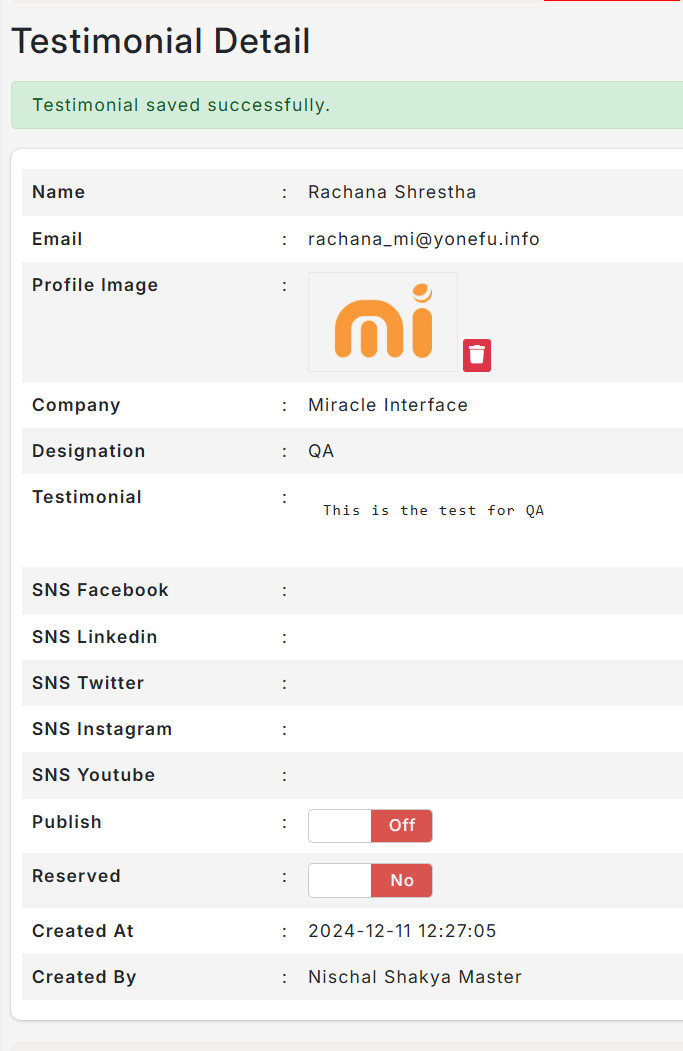The height and width of the screenshot is (1051, 683).
Task: Click the Created By Nischal Shakya Master
Action: pyautogui.click(x=415, y=977)
